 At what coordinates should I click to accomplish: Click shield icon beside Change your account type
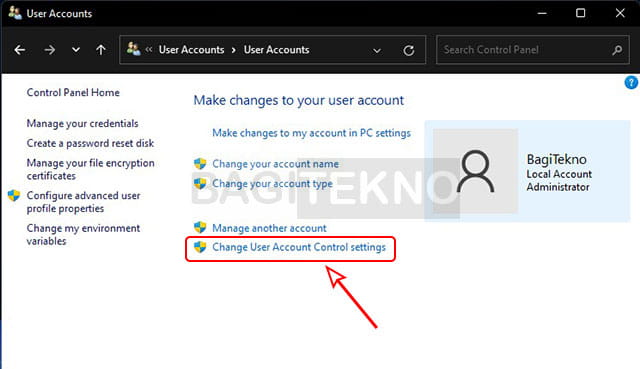pos(200,184)
